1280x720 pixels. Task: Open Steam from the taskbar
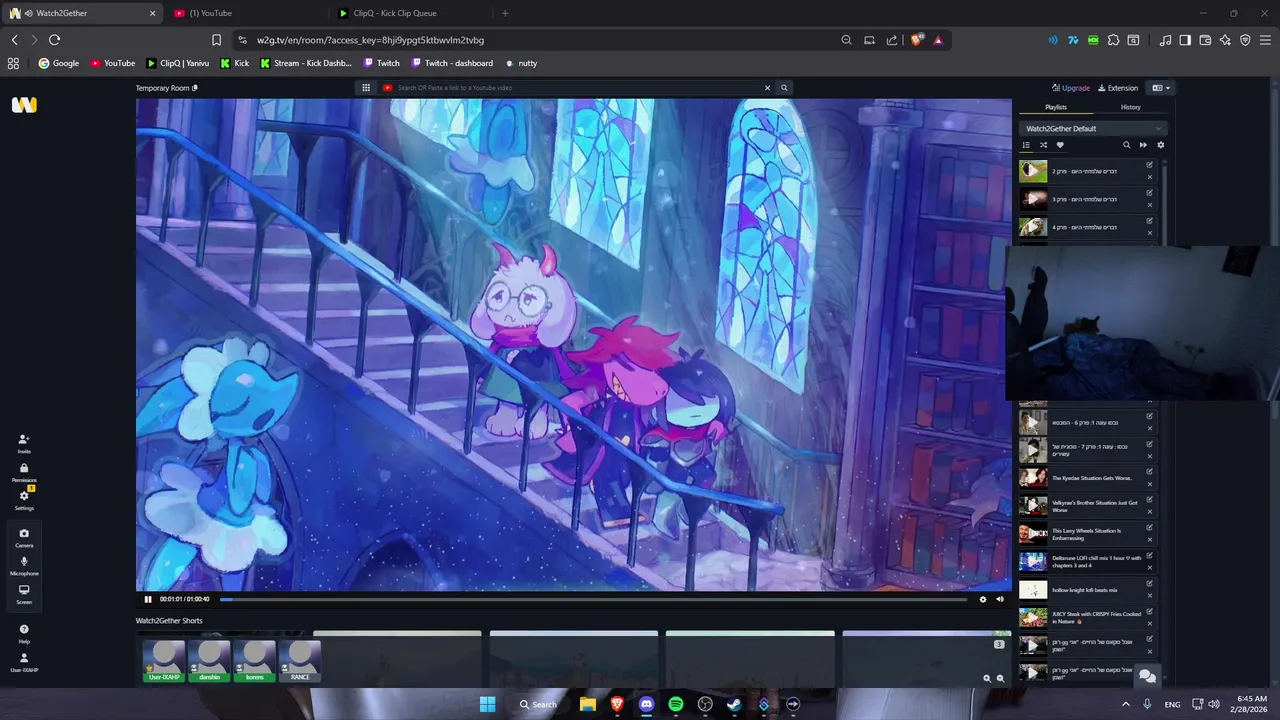coord(734,704)
